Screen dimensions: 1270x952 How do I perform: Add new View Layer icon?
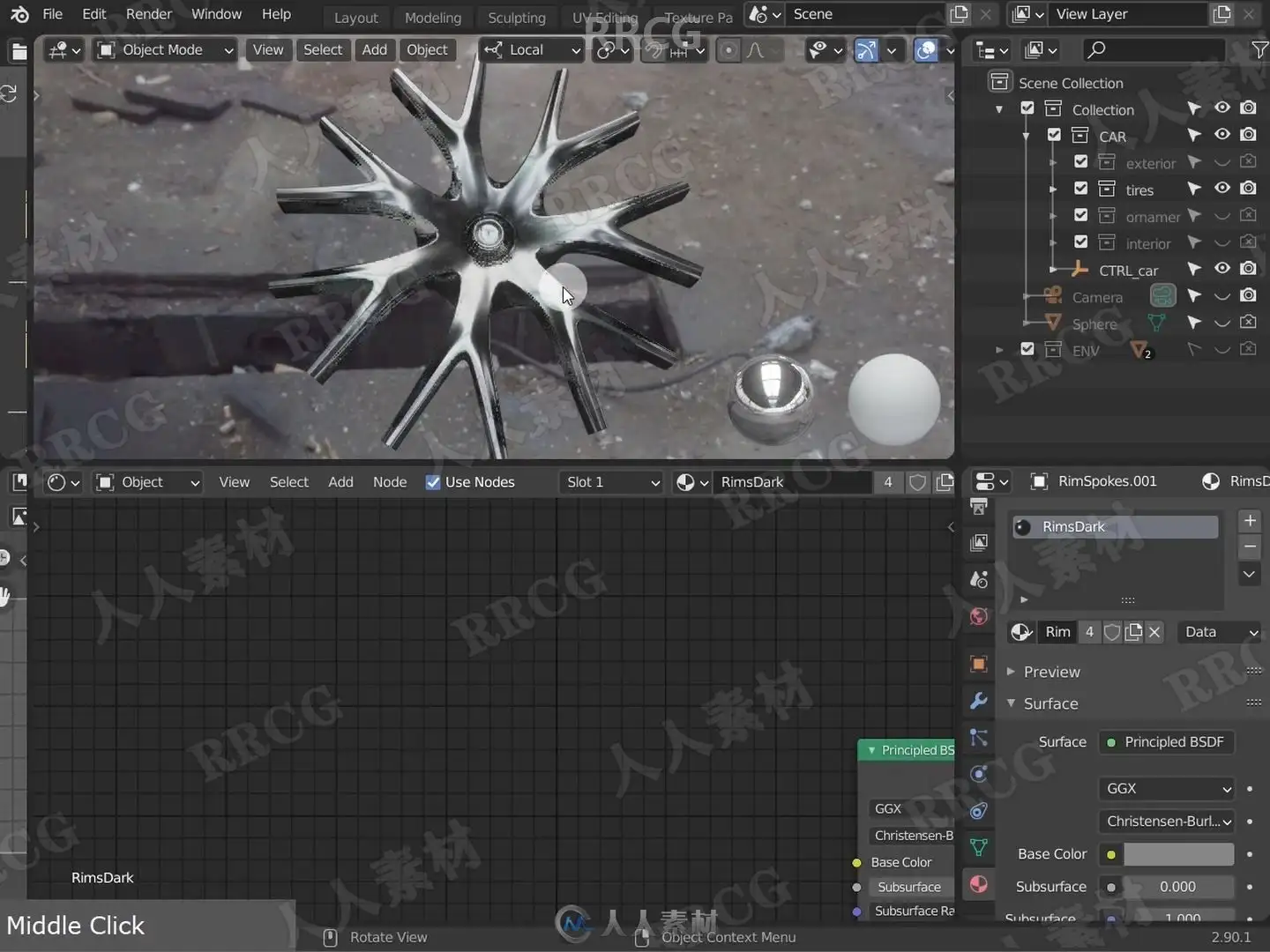(x=1222, y=14)
